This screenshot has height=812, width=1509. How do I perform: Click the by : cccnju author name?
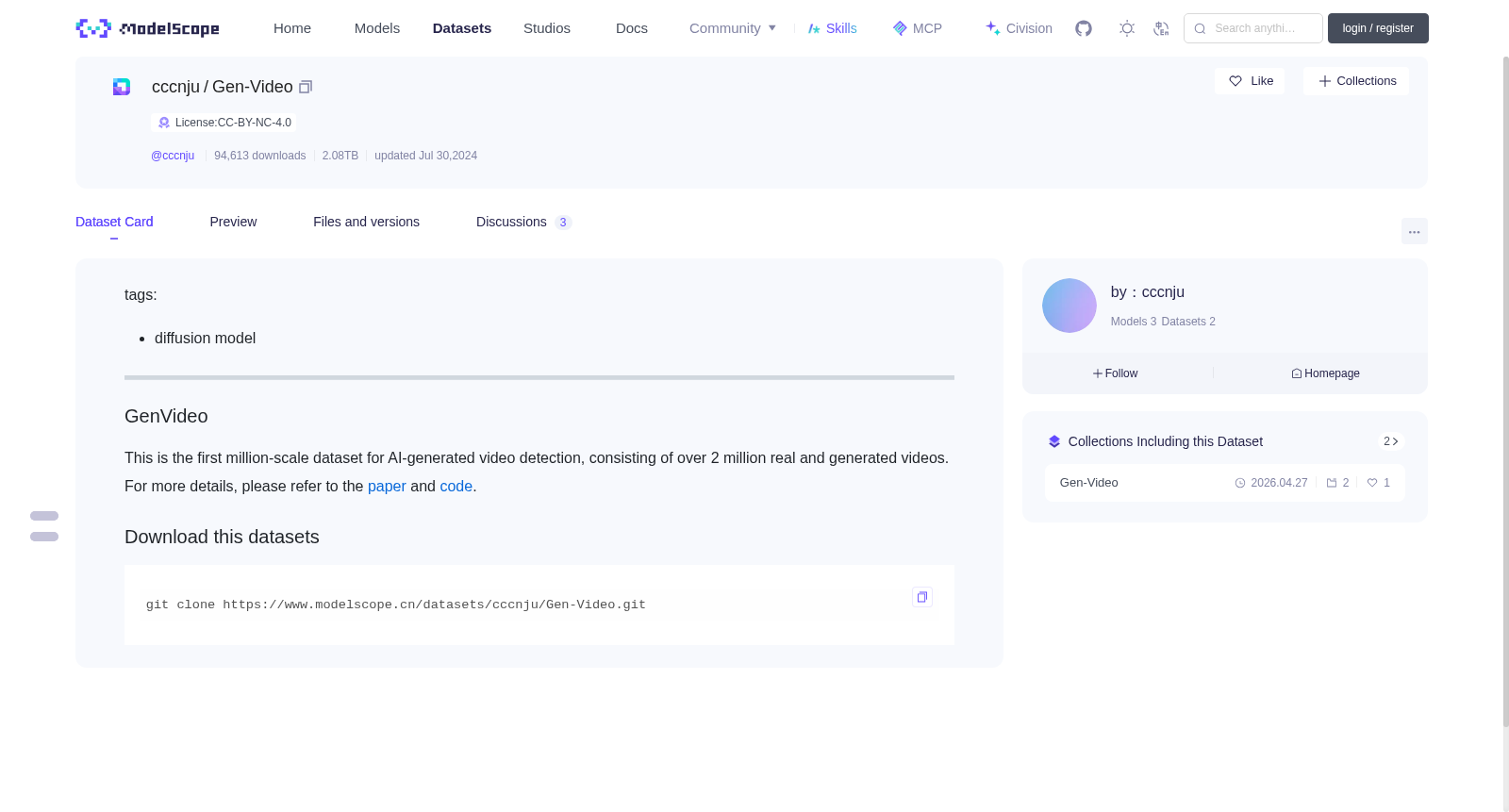coord(1148,292)
